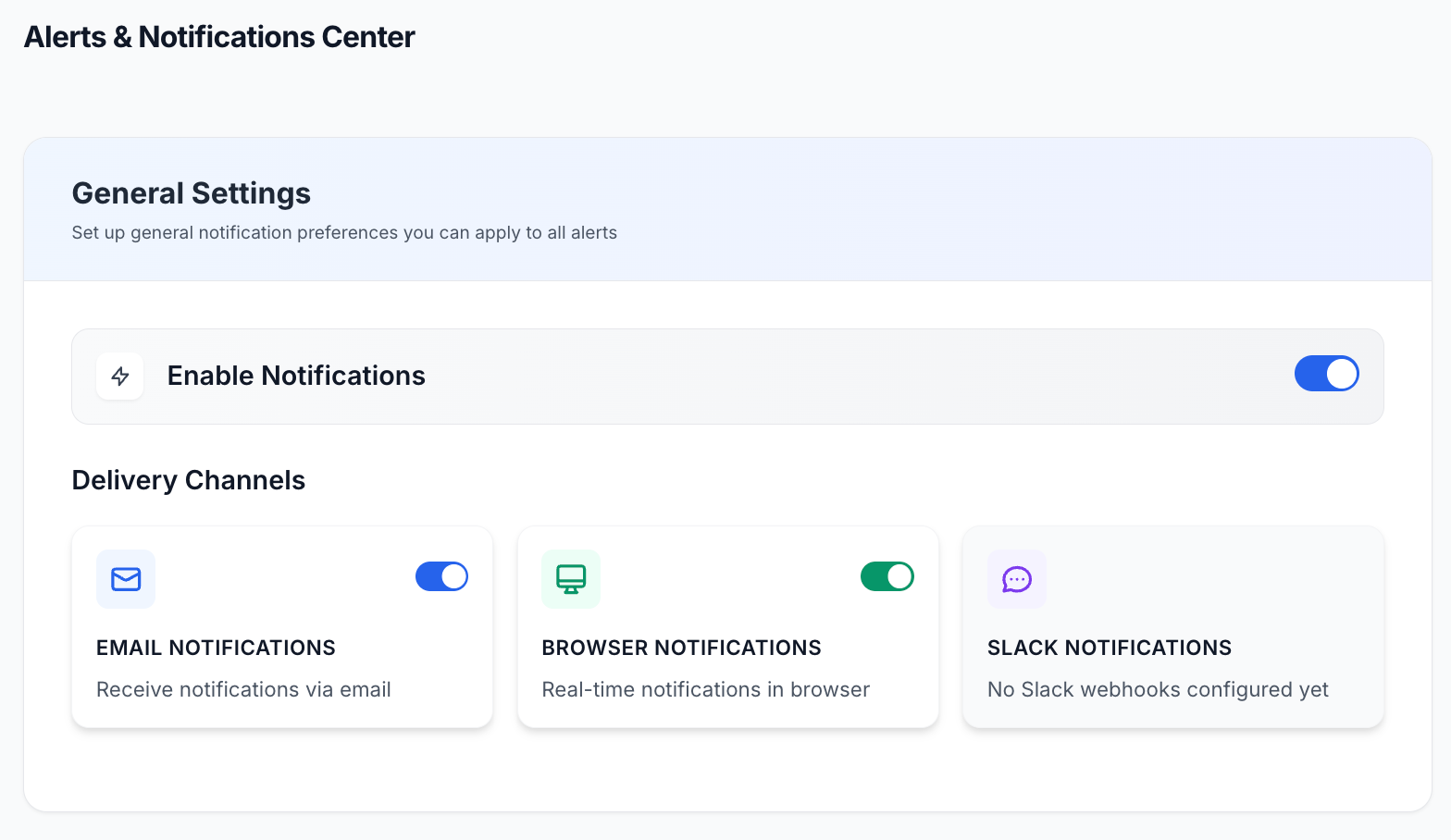
Task: Click 'No Slack webhooks configured yet' text
Action: pyautogui.click(x=1158, y=689)
